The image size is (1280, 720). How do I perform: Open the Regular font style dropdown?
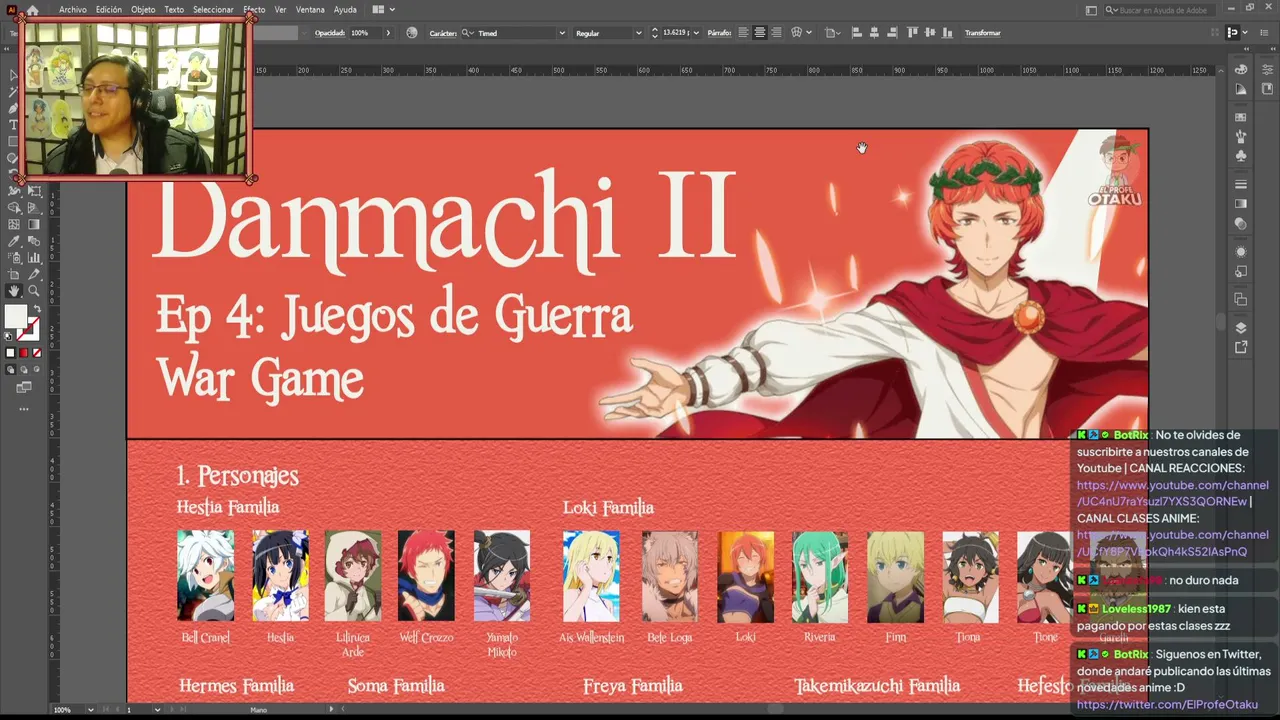coord(638,33)
